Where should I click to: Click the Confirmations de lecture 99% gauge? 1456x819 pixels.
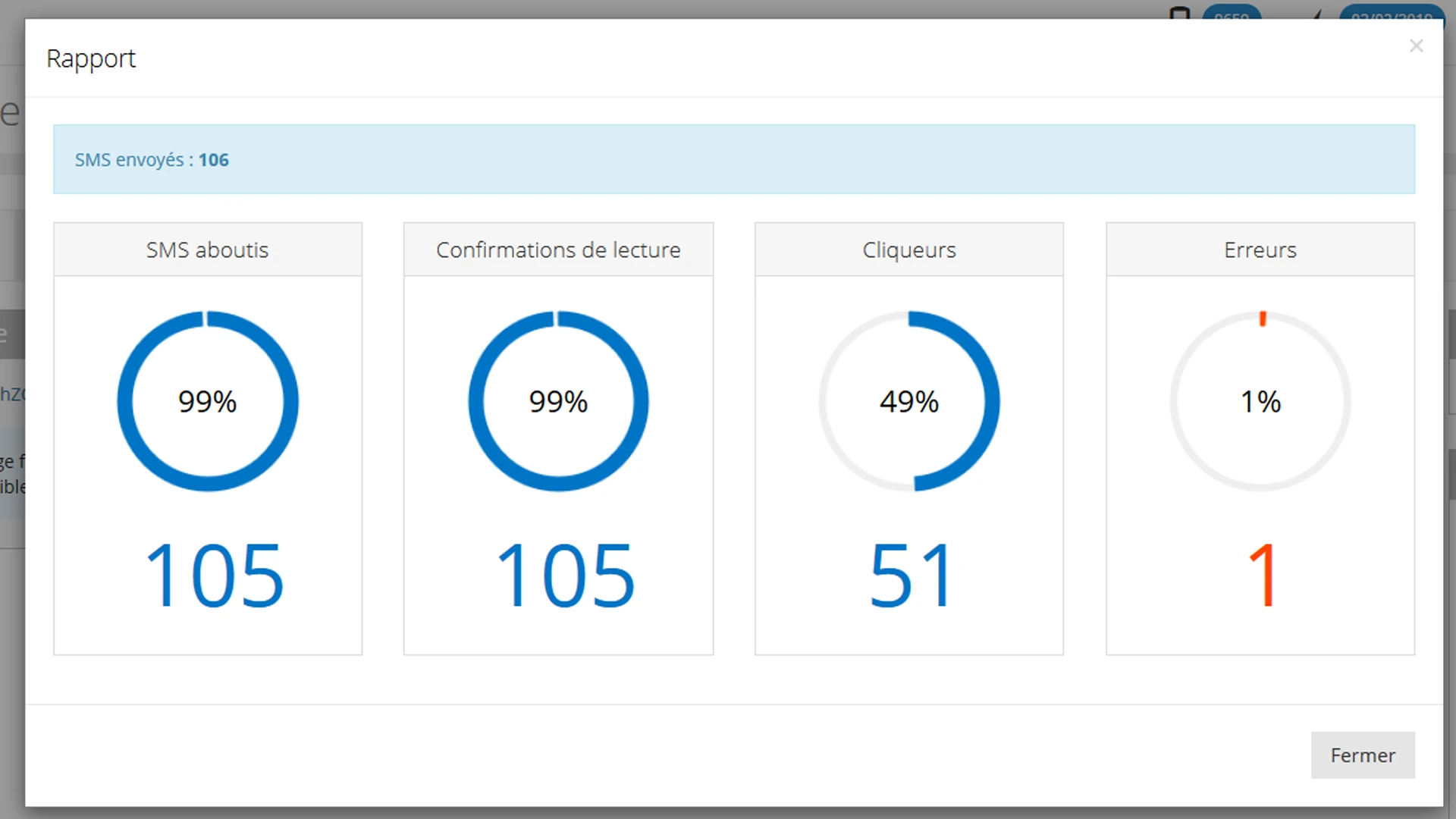tap(558, 401)
